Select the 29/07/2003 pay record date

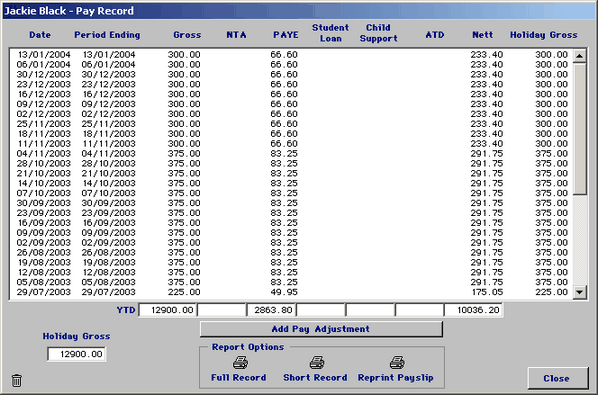pyautogui.click(x=44, y=292)
